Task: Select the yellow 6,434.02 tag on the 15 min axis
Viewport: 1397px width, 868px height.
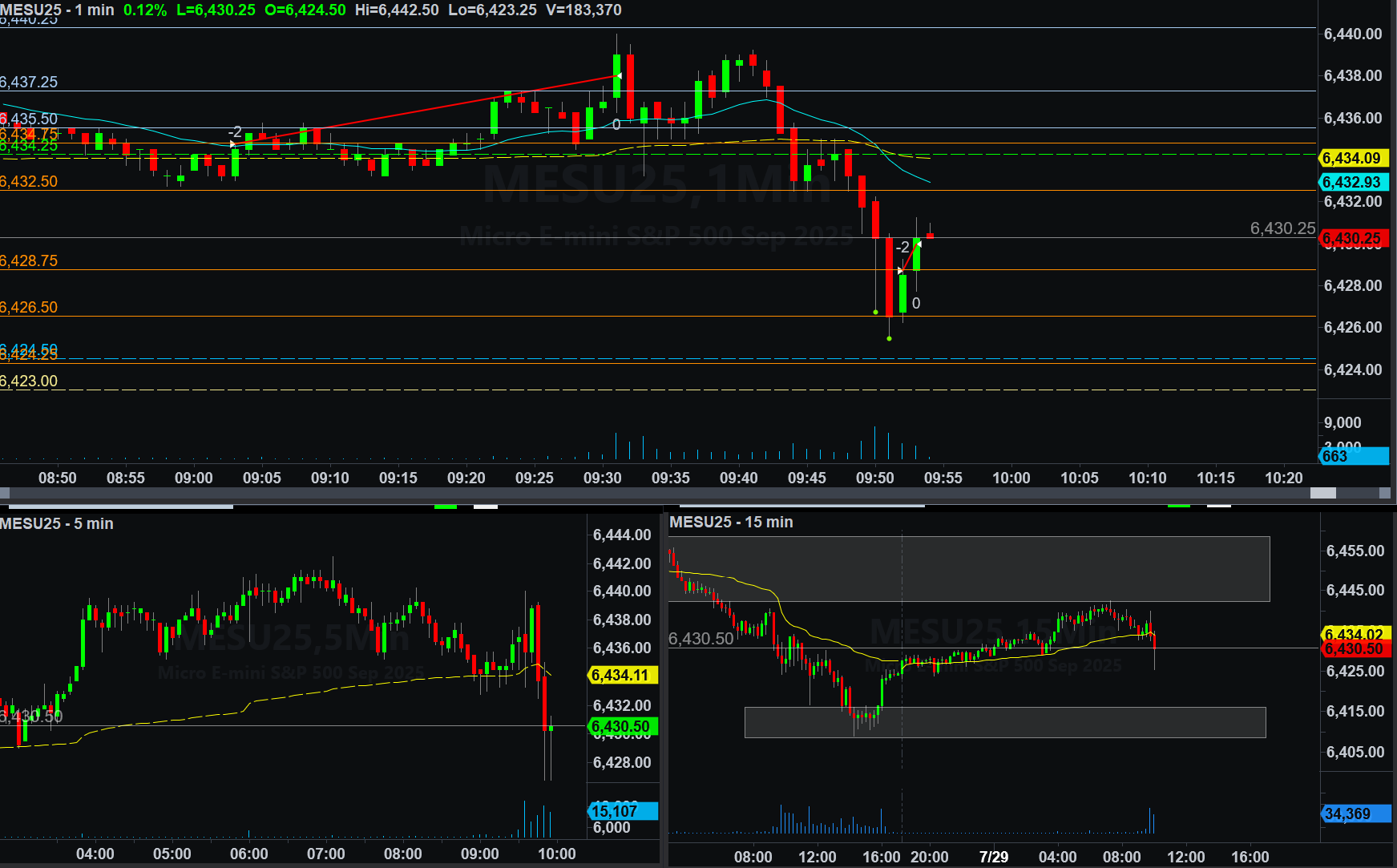Action: (1356, 634)
